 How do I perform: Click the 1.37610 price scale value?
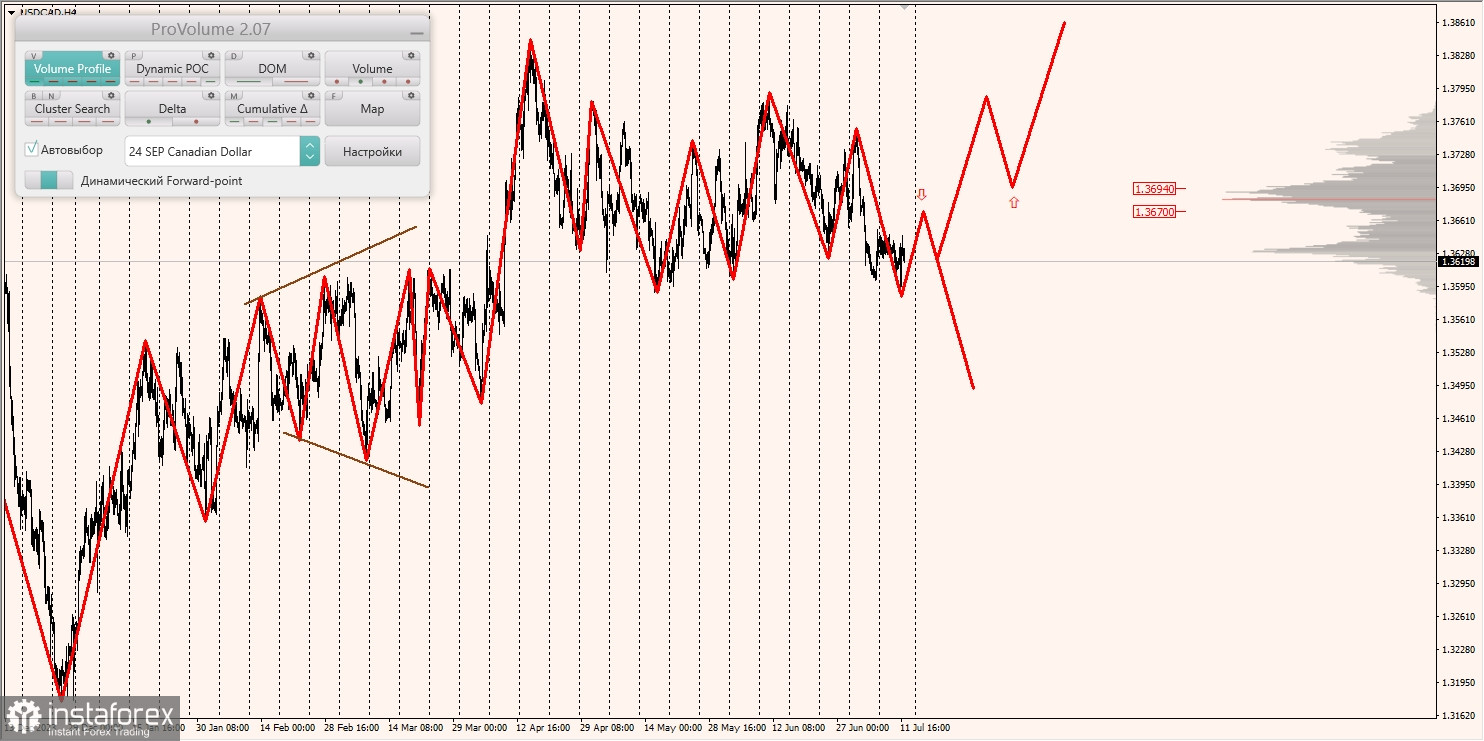(x=1458, y=121)
